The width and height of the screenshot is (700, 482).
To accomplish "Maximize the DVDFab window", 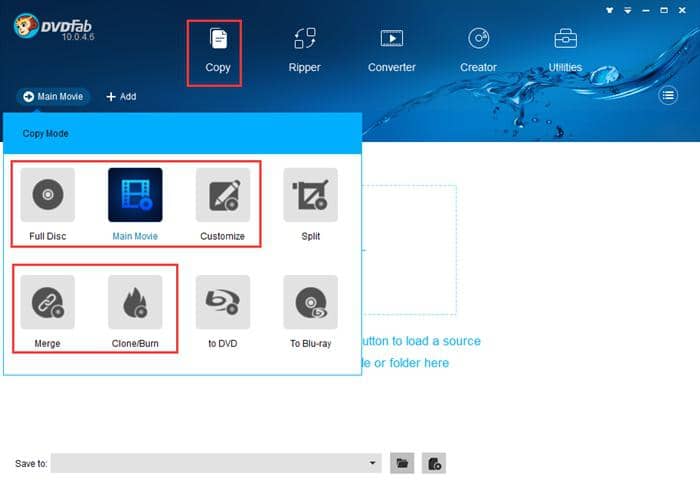I will pos(664,10).
